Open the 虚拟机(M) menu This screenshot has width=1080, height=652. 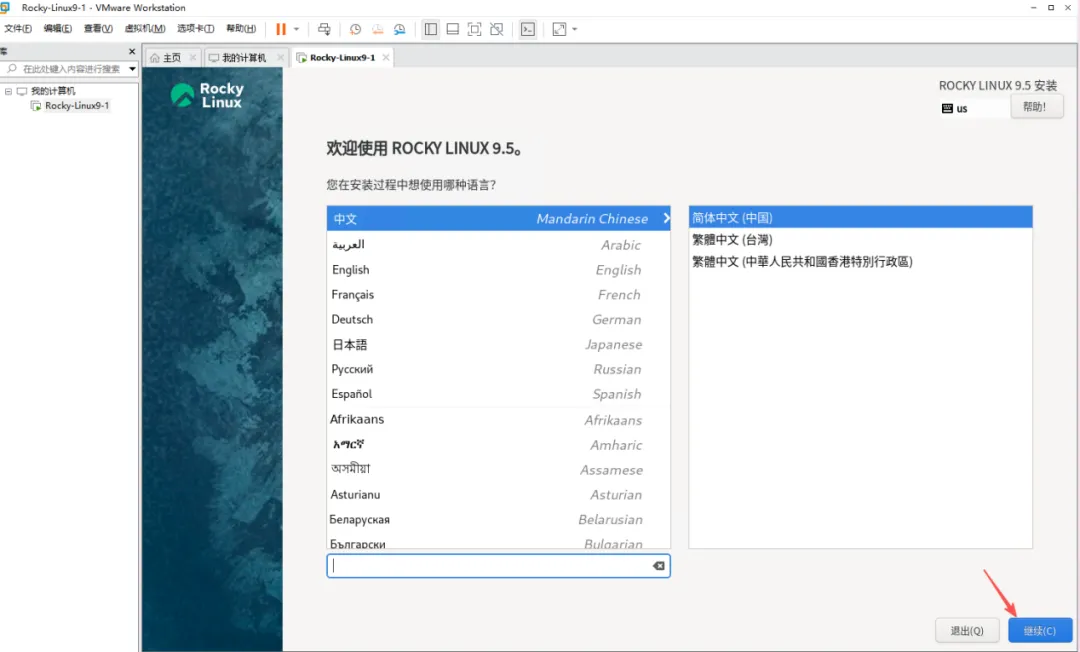[x=145, y=28]
